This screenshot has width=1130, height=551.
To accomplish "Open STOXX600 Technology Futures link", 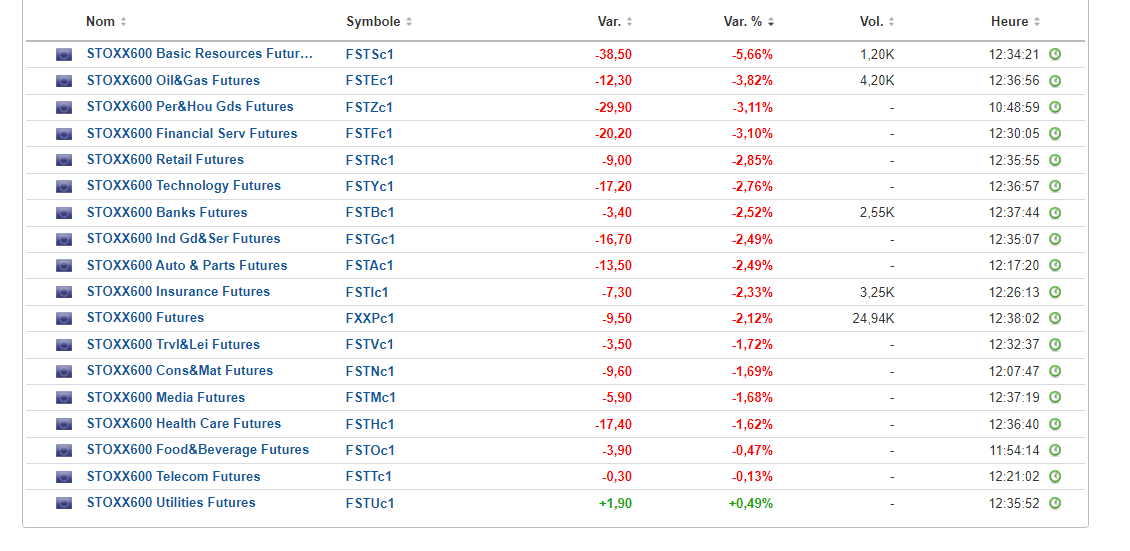I will pos(183,186).
